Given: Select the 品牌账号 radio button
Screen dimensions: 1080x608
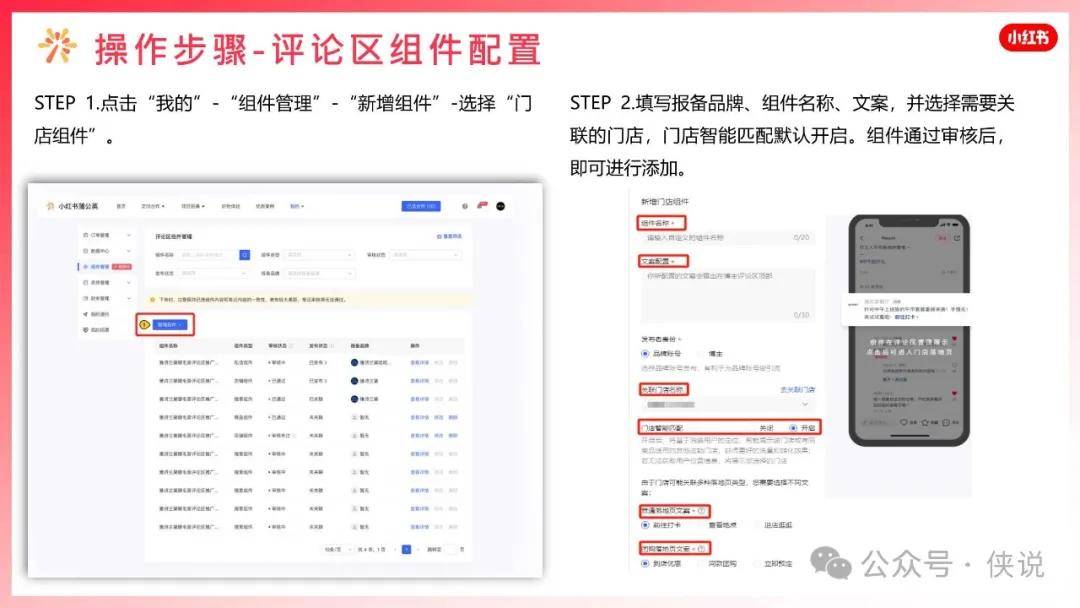Looking at the screenshot, I should tap(645, 353).
